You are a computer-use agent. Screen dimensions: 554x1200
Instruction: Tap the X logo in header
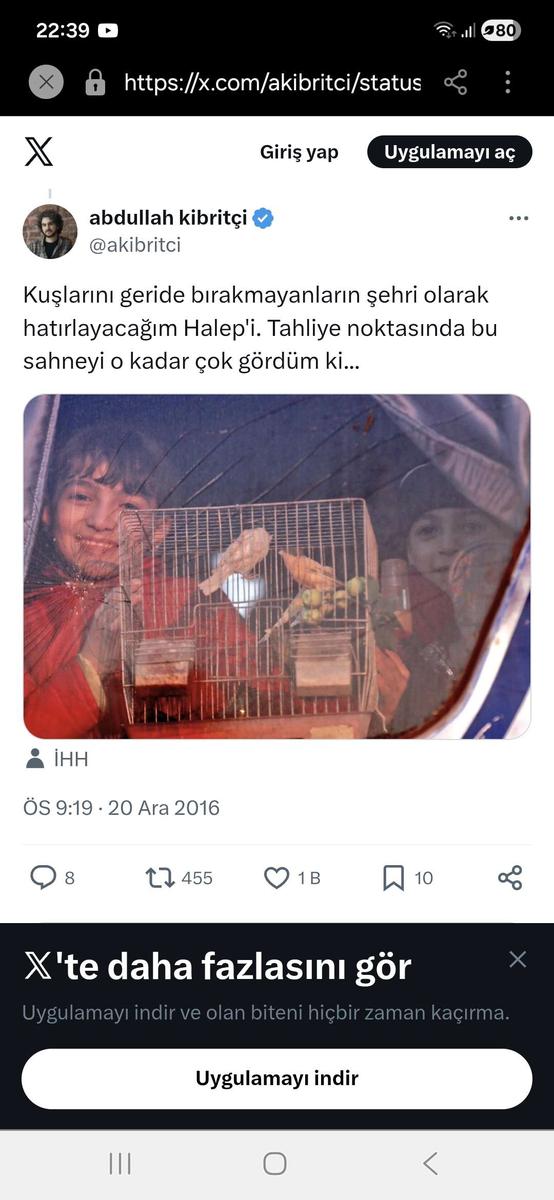tap(39, 152)
